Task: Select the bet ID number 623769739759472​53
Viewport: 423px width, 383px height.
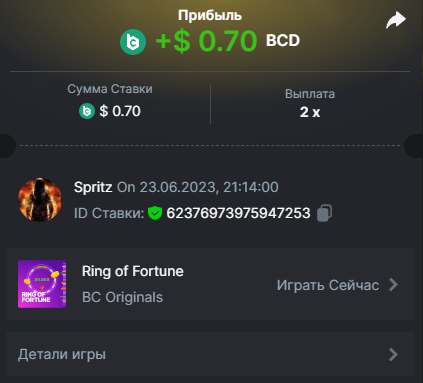Action: pyautogui.click(x=238, y=213)
